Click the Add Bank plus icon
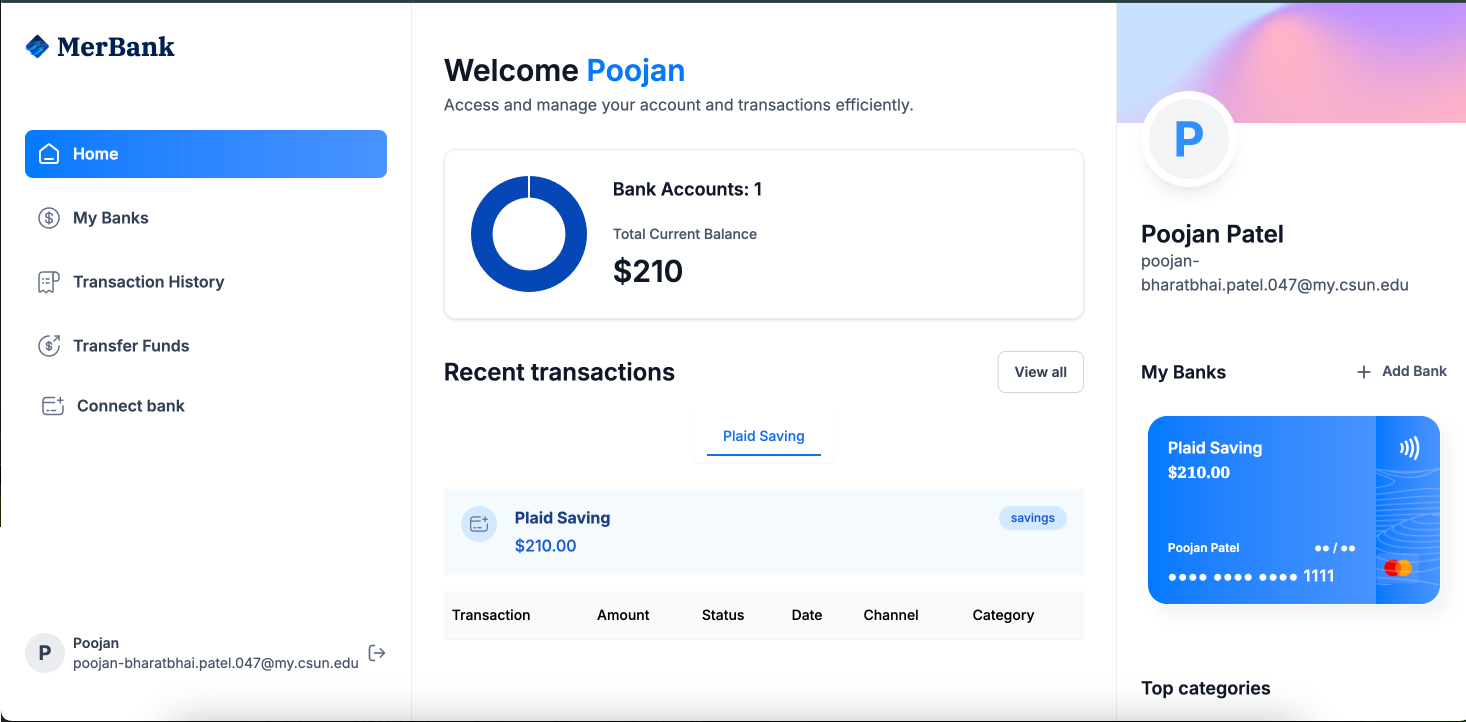 (x=1364, y=371)
